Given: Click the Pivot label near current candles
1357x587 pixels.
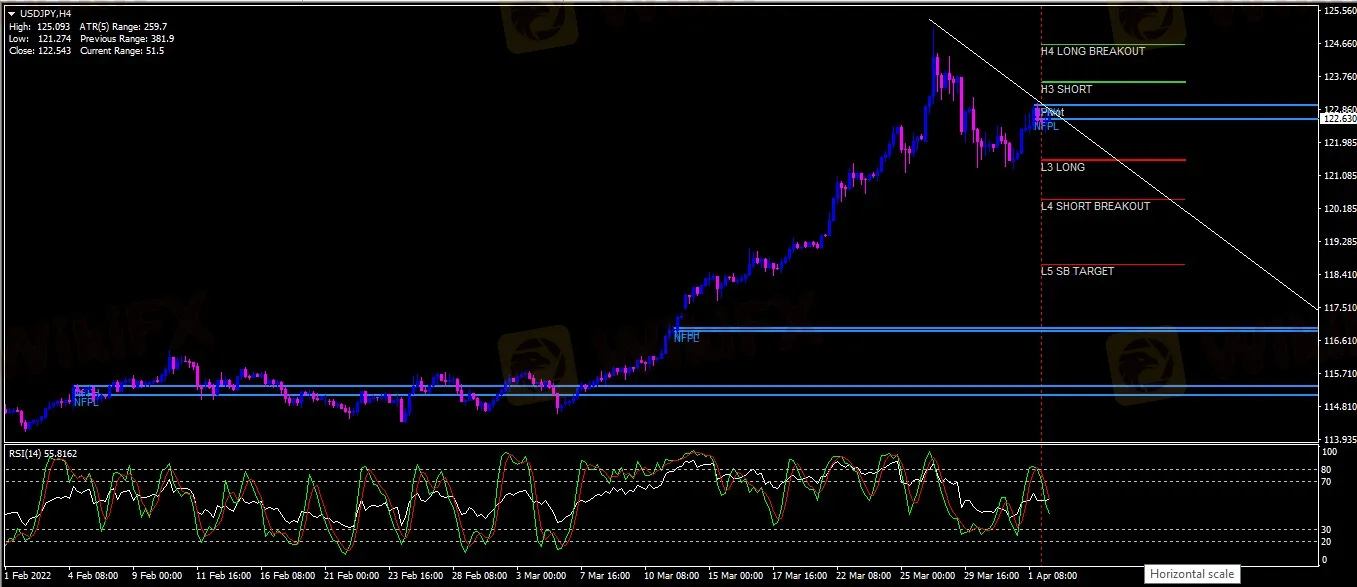Looking at the screenshot, I should [x=1052, y=113].
